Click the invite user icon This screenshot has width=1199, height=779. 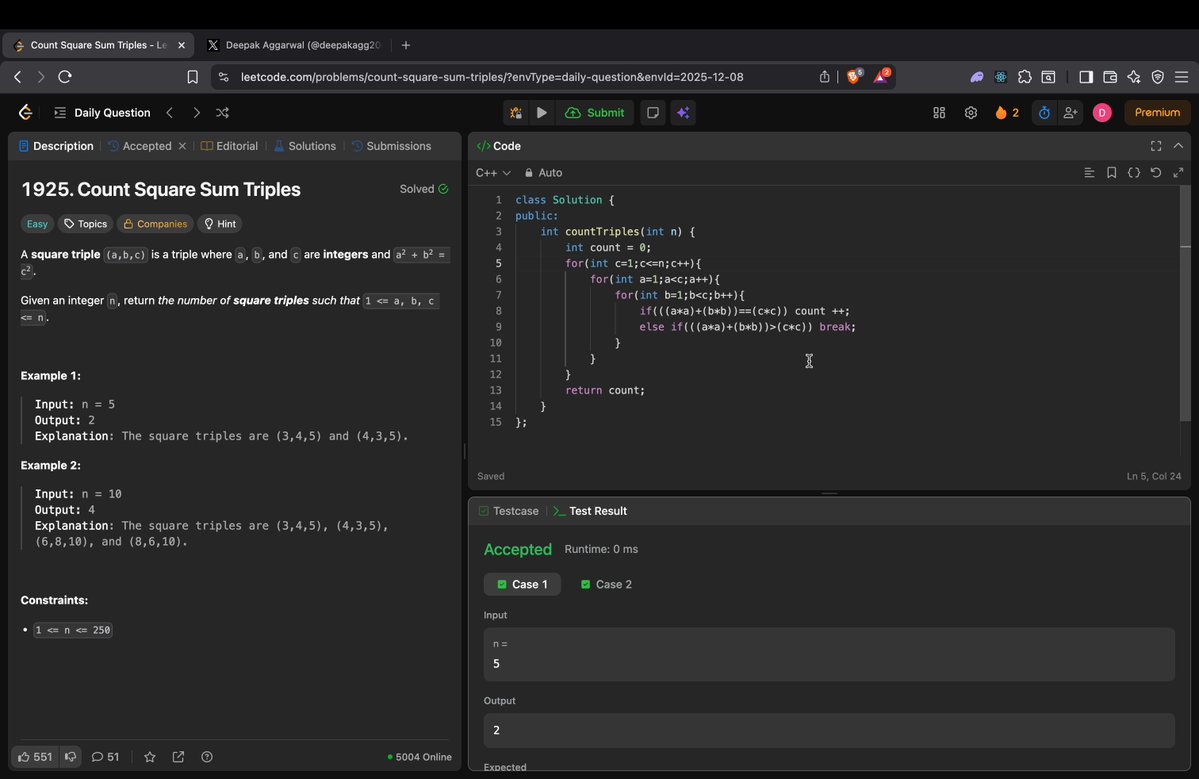point(1071,112)
